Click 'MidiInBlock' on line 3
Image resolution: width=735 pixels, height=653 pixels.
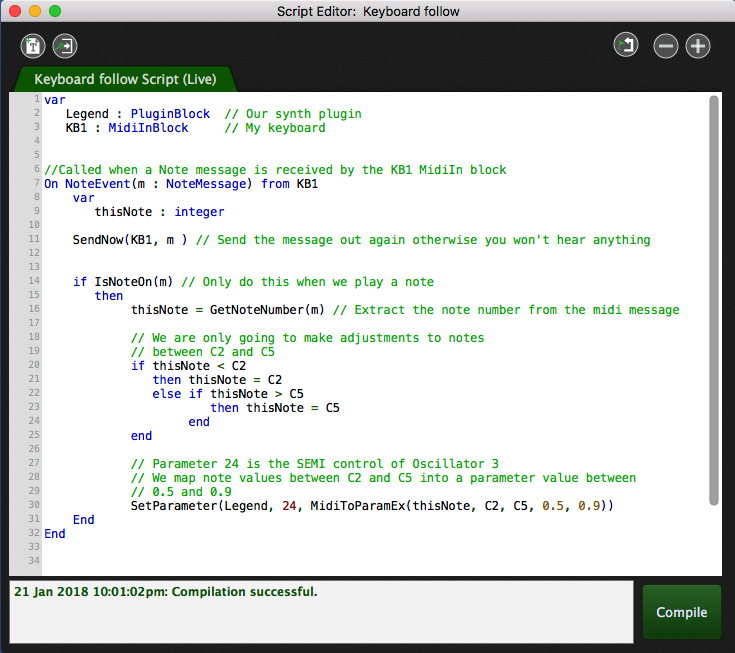point(148,128)
